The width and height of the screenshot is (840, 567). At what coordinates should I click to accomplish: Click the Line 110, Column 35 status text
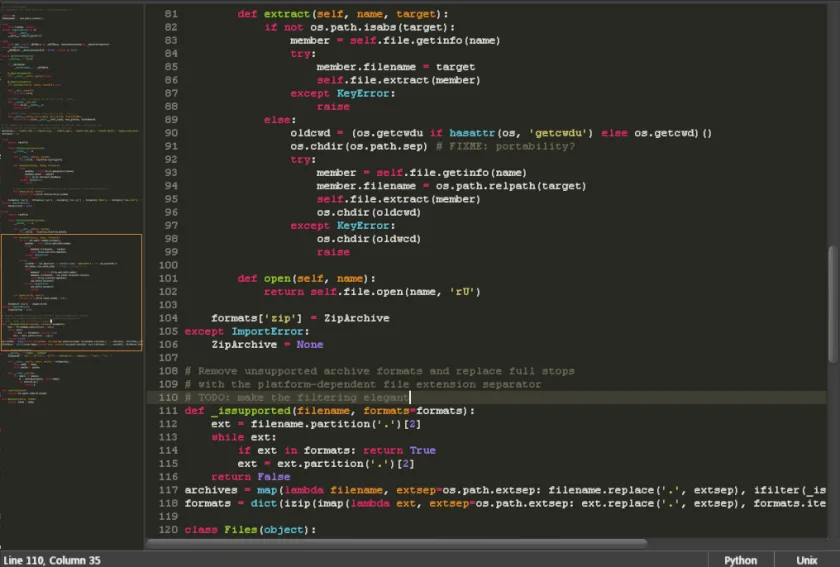point(52,560)
